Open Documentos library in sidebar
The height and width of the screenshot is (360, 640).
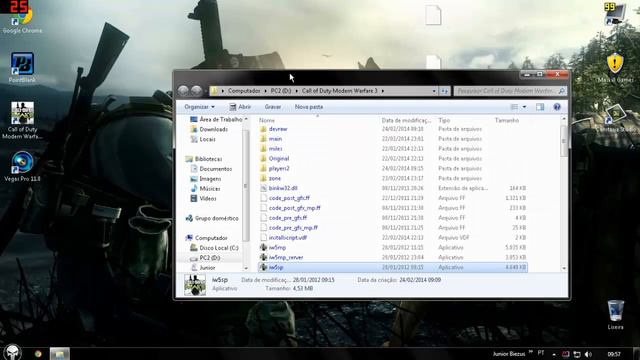tap(211, 169)
